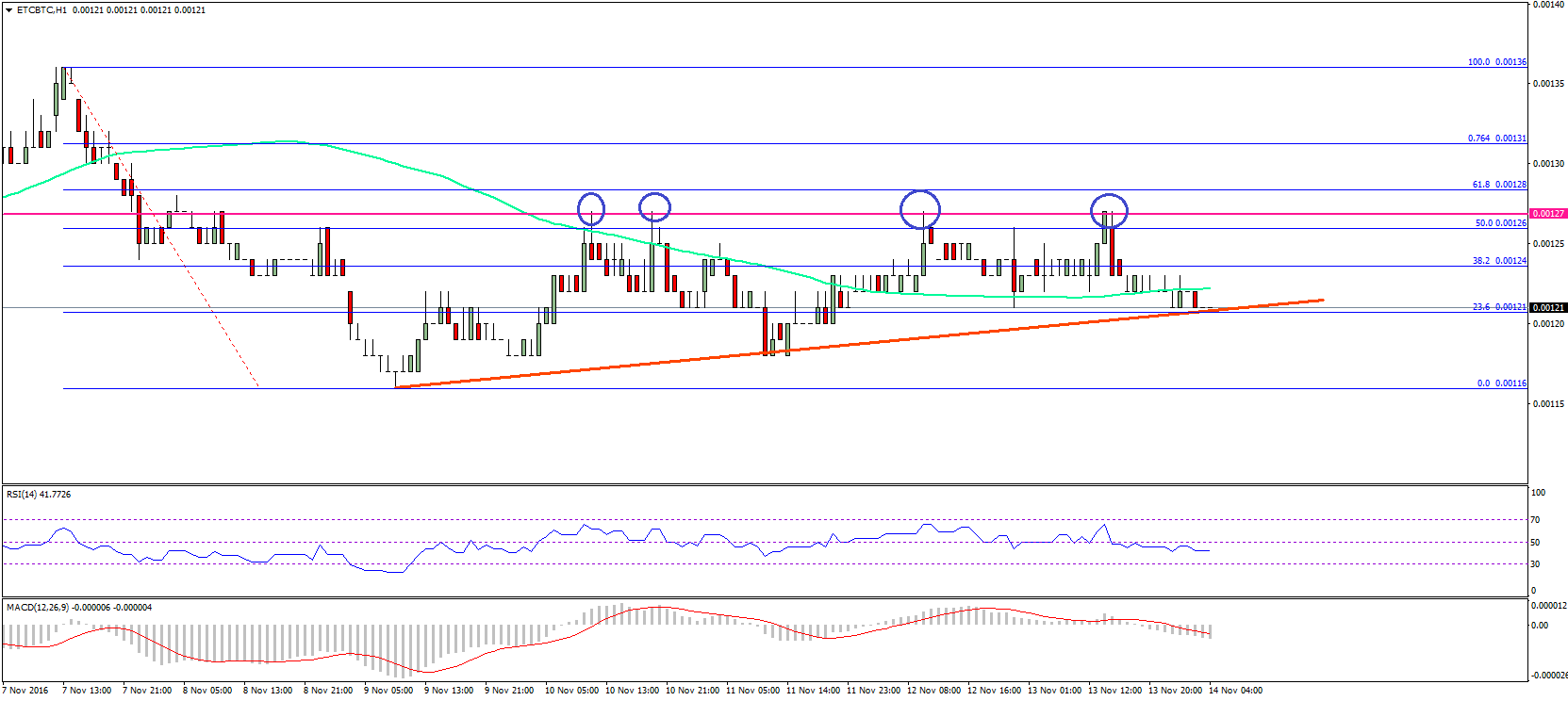Image resolution: width=1568 pixels, height=701 pixels.
Task: Click 0.00120 on the price scale
Action: coord(1548,324)
